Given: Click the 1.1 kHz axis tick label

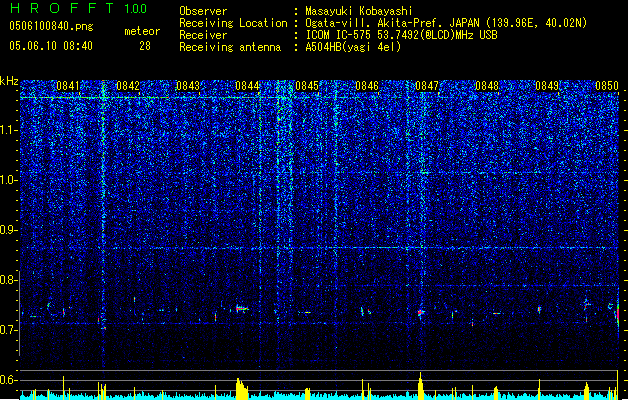Looking at the screenshot, I should 9,130.
